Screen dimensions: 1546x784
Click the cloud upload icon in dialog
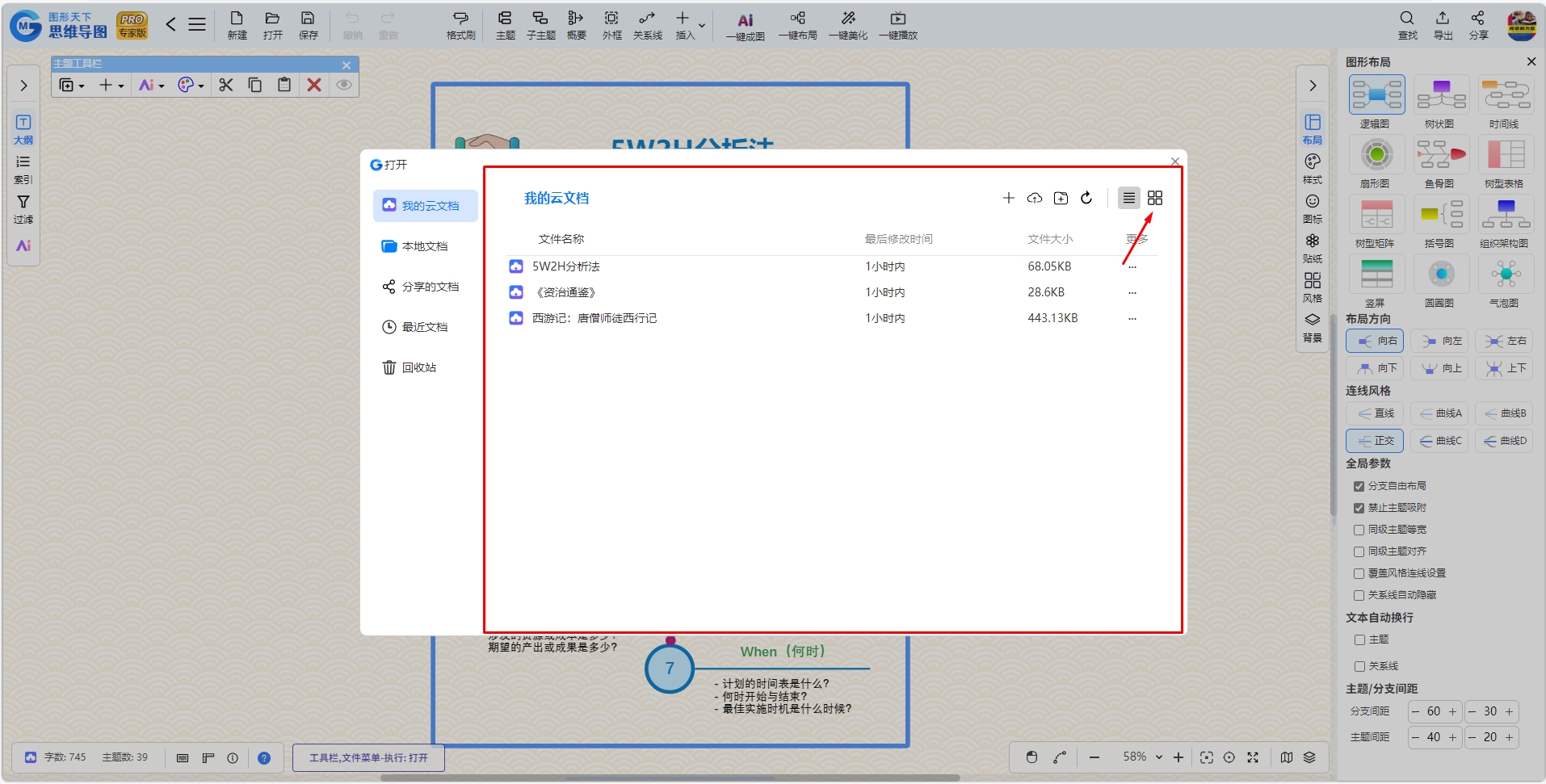1035,198
